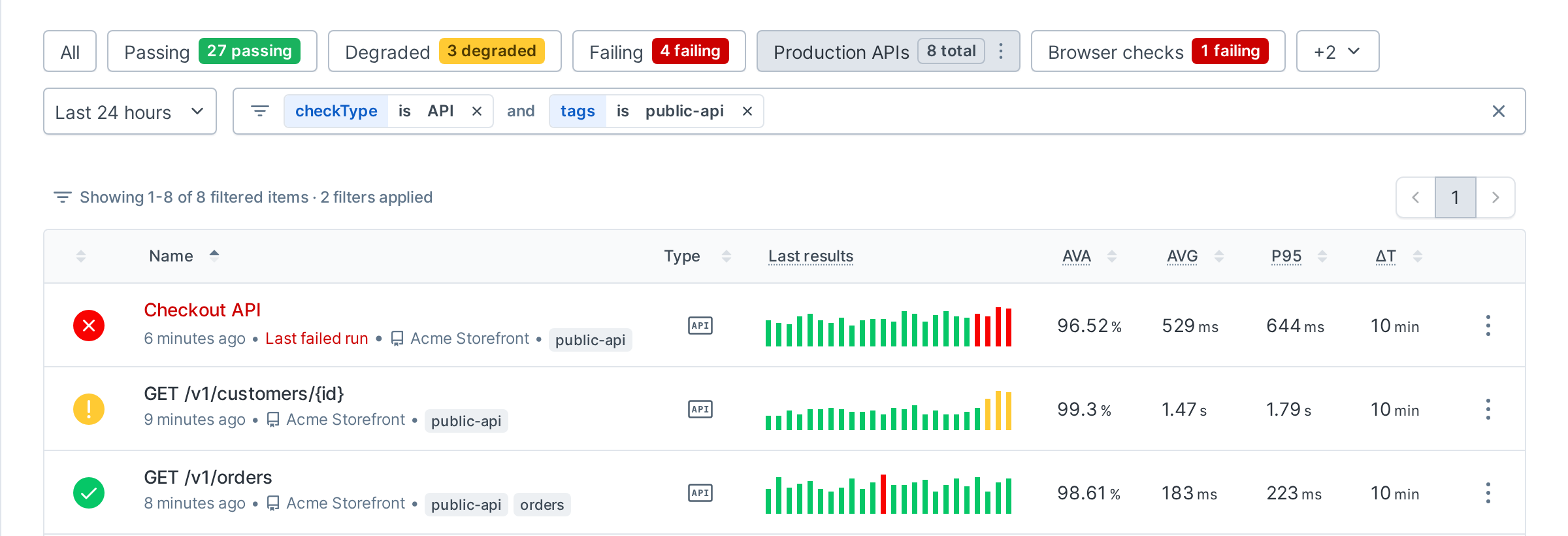Open the GET /v1/orders check
This screenshot has height=536, width=1568.
(208, 477)
